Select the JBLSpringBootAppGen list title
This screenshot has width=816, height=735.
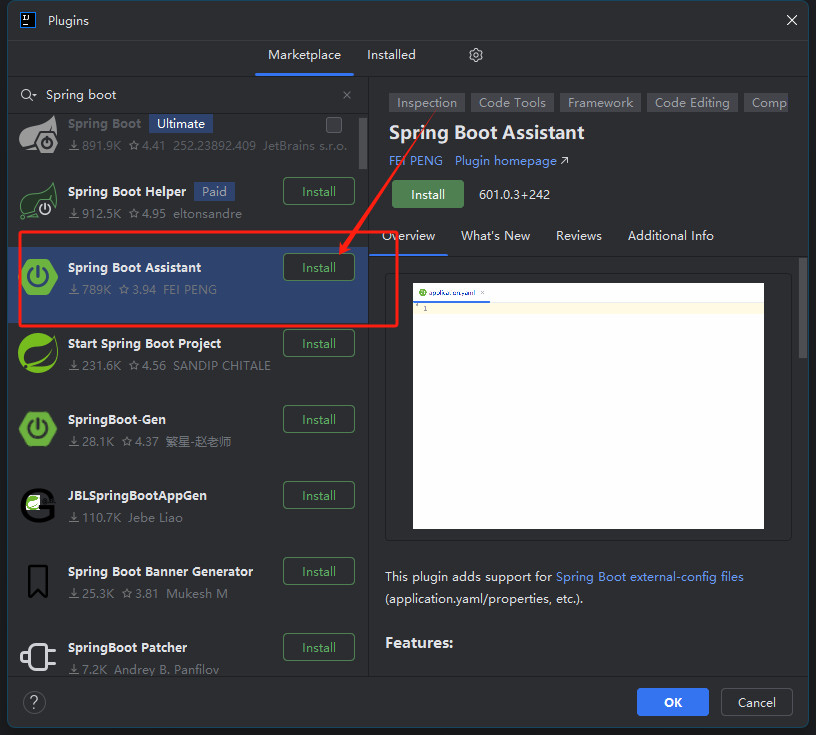click(137, 496)
